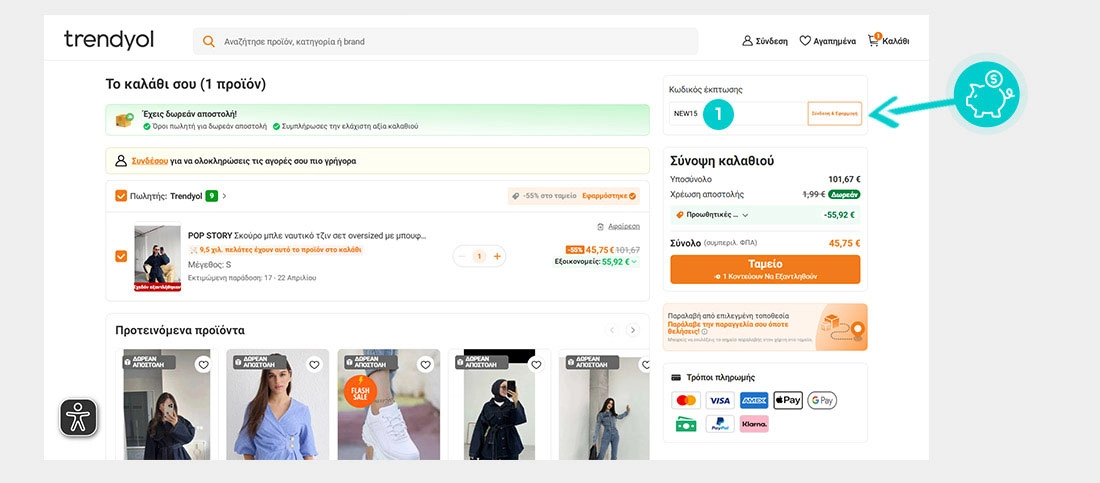Proceed with the orange Ταμείο checkout button
This screenshot has width=1100, height=483.
point(765,269)
